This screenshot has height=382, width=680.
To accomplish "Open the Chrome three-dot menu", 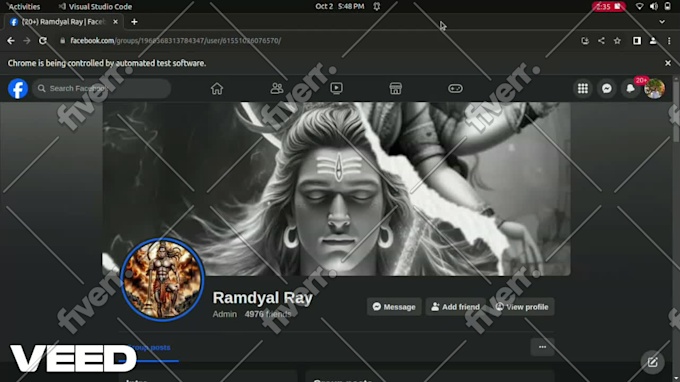I will point(669,40).
